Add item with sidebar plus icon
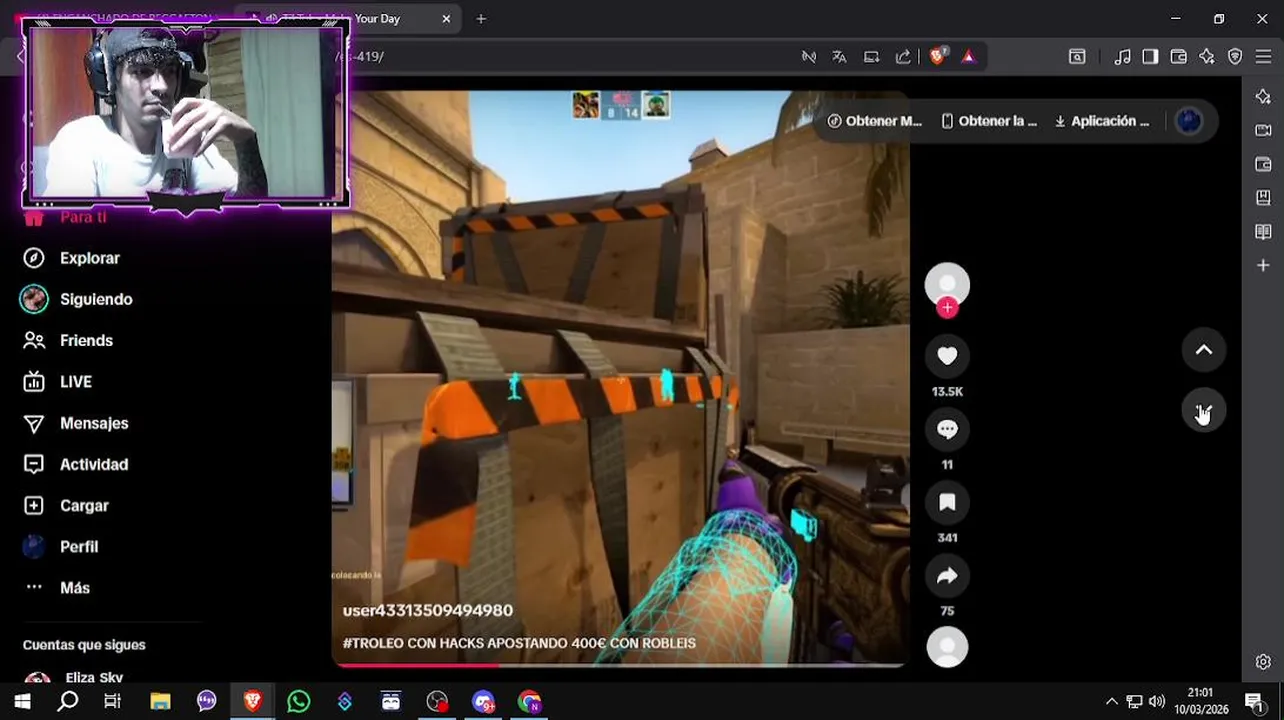 pos(1263,266)
